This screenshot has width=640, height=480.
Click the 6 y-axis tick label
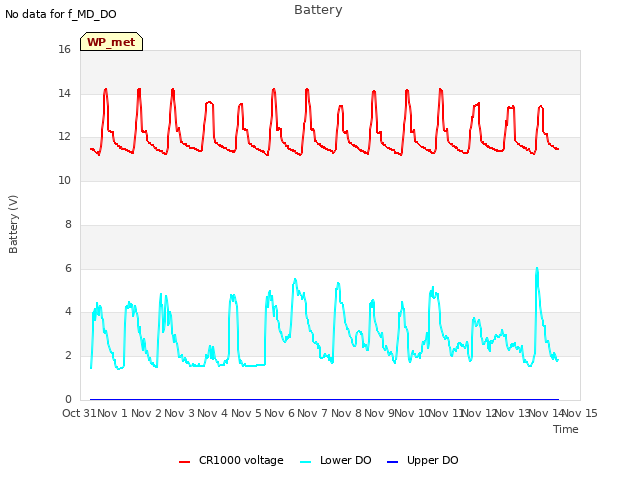[68, 268]
